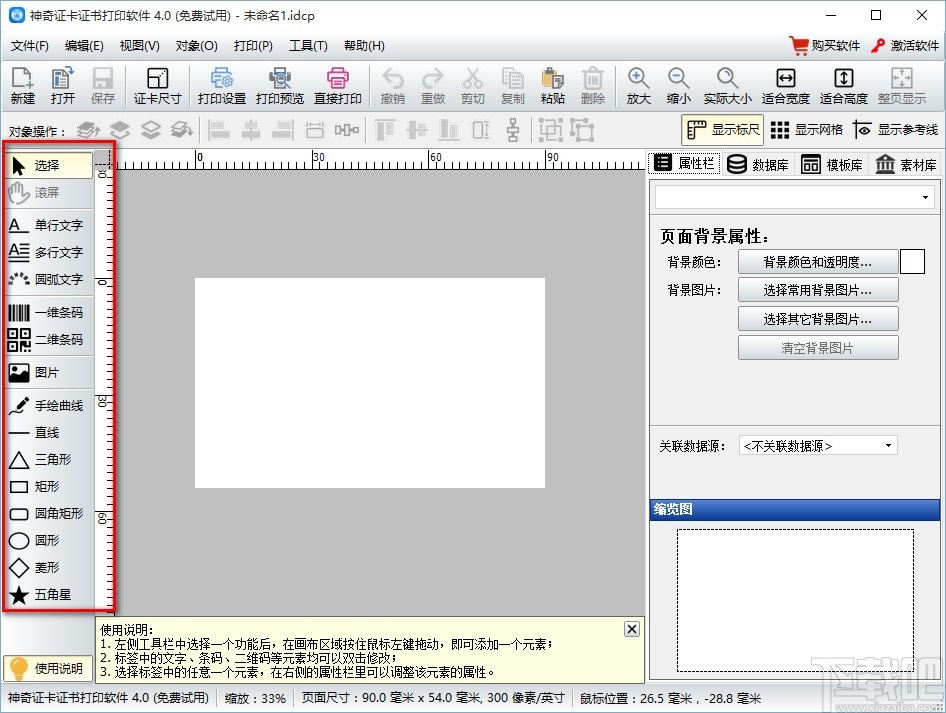The image size is (946, 713).
Task: Select the 多行文字 multi-line text tool
Action: pyautogui.click(x=49, y=252)
